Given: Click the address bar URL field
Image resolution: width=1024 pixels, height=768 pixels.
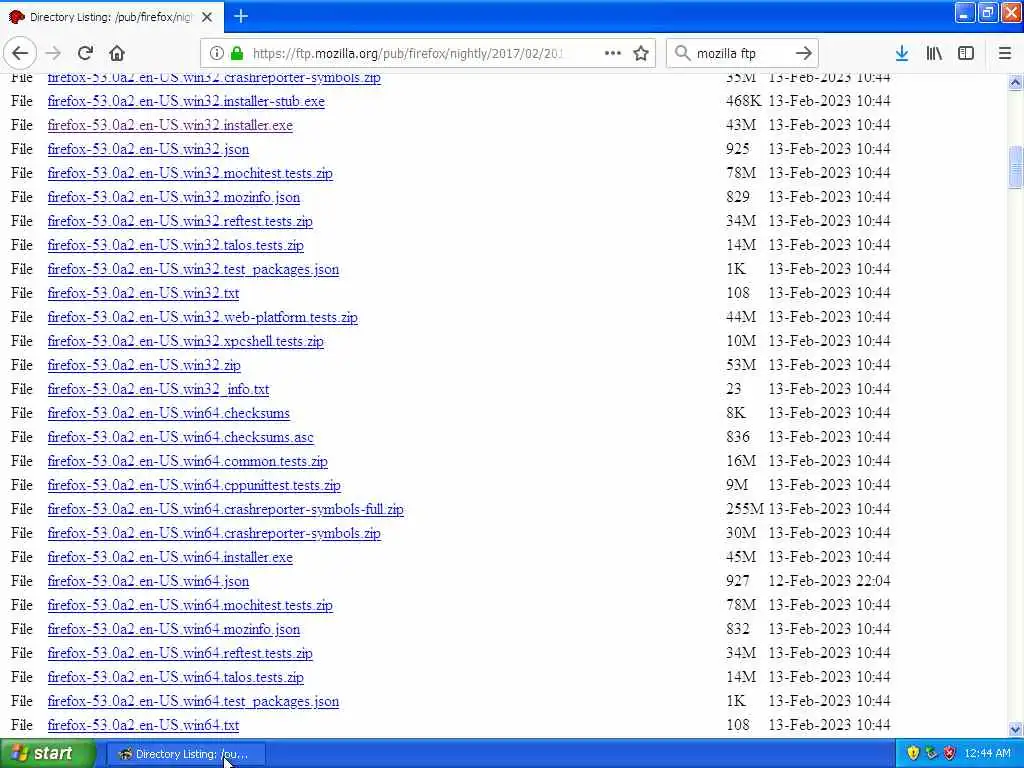Looking at the screenshot, I should [408, 53].
